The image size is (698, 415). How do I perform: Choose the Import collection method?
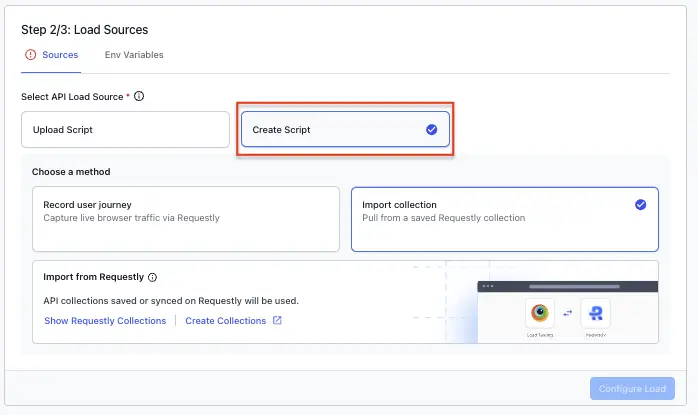pyautogui.click(x=504, y=219)
